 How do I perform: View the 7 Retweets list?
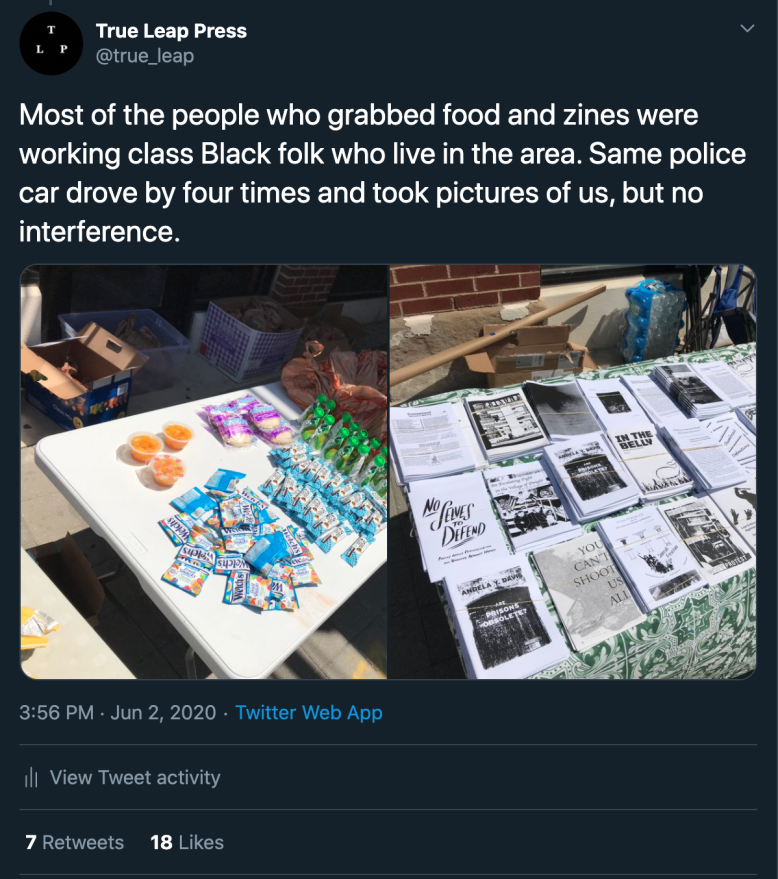(x=75, y=842)
